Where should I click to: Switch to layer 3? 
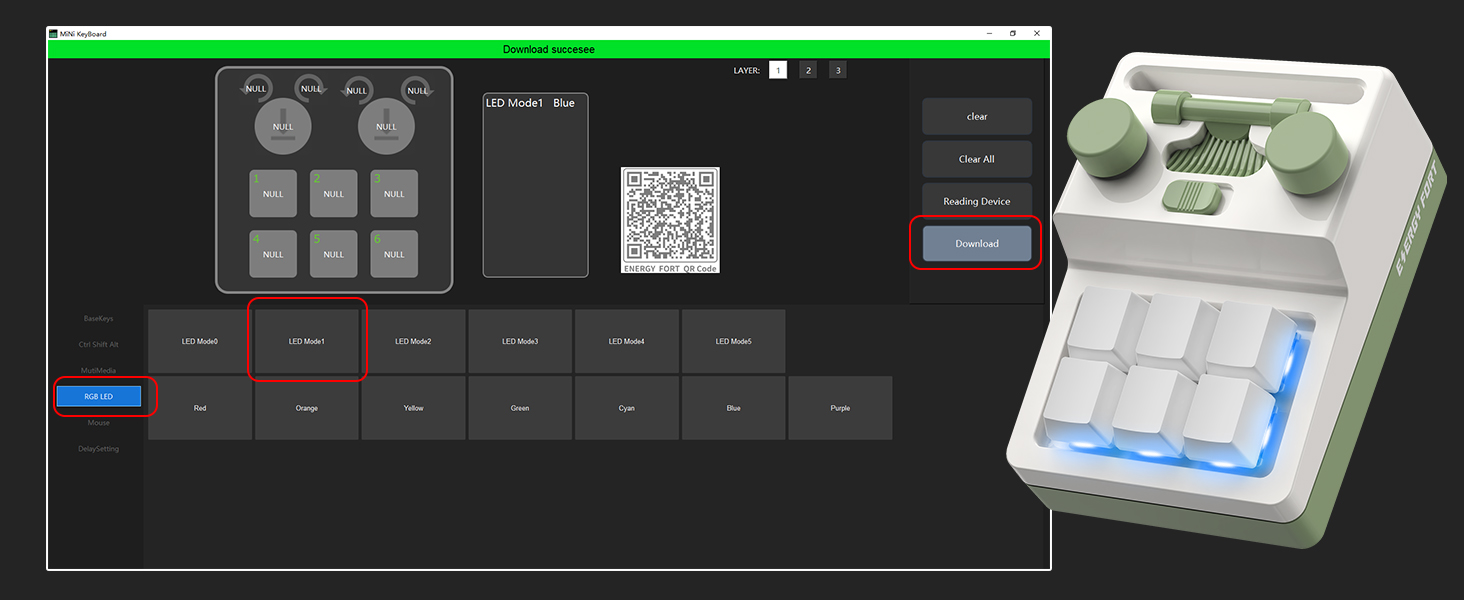point(837,69)
